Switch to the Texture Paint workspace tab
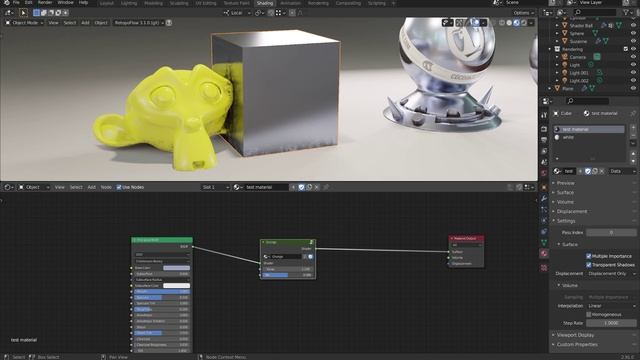640x360 pixels. [x=236, y=3]
